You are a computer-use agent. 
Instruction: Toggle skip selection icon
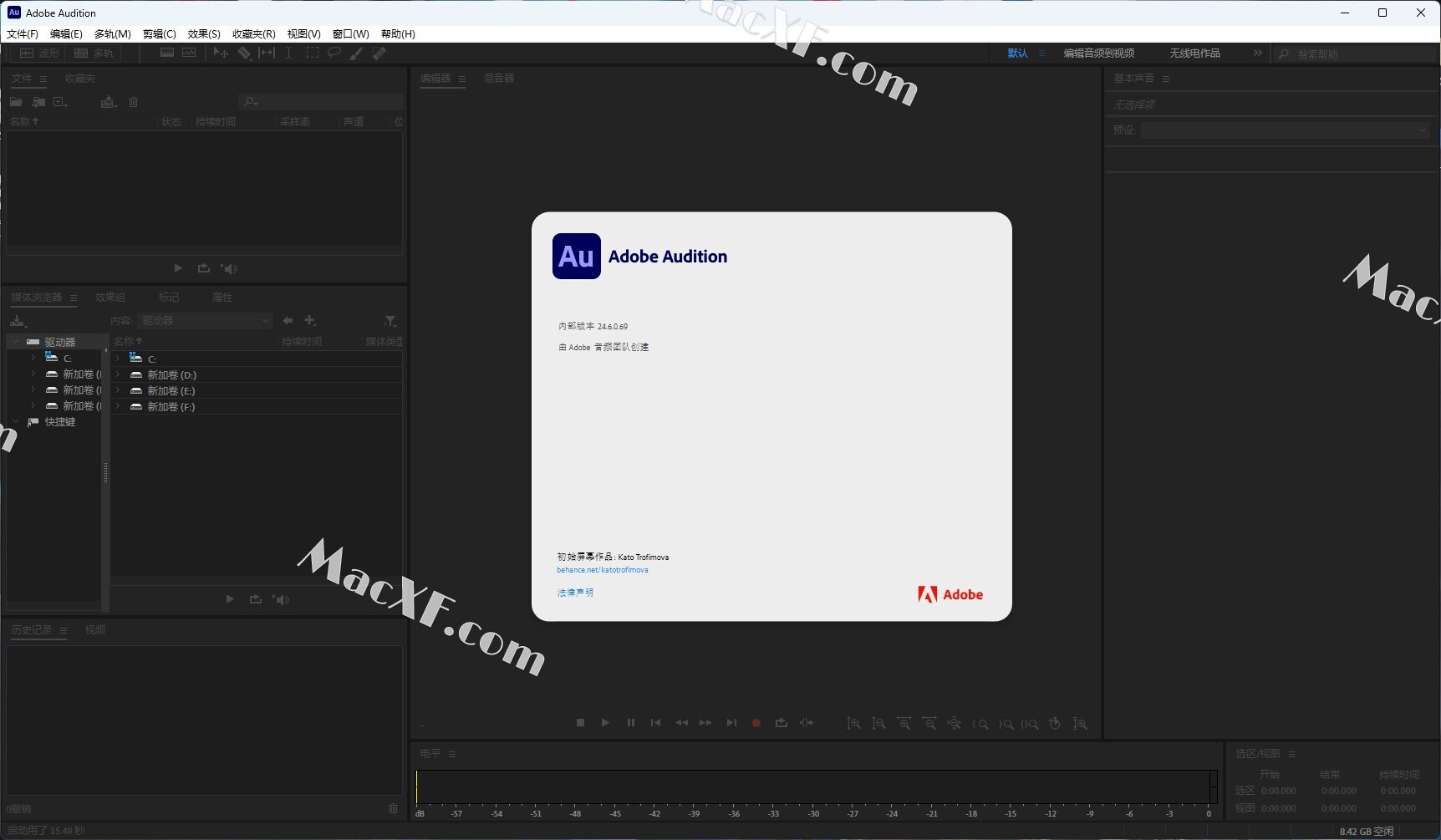(807, 723)
